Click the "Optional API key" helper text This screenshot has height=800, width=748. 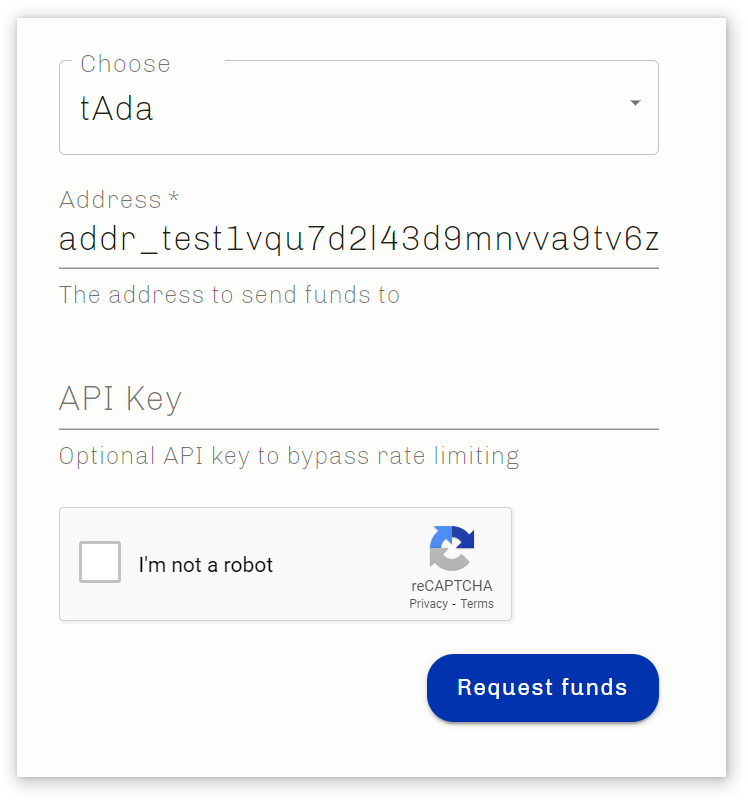(289, 457)
